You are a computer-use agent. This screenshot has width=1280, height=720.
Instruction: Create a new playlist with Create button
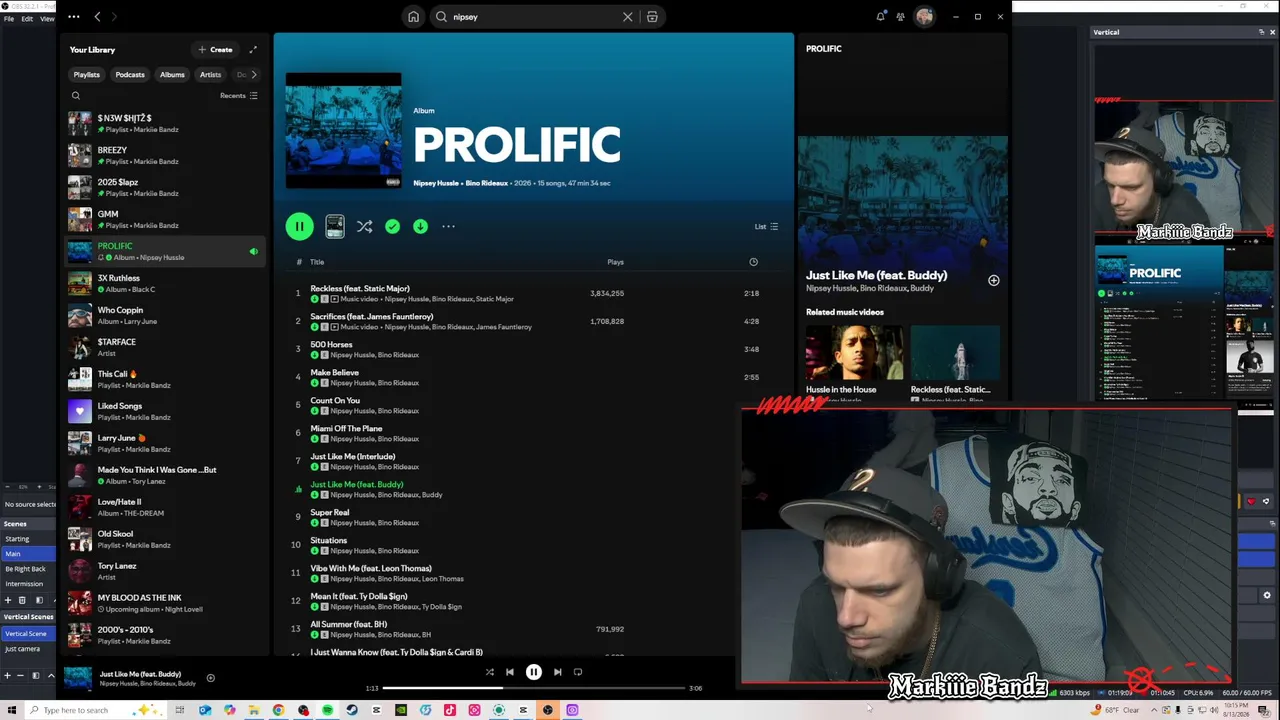[215, 50]
